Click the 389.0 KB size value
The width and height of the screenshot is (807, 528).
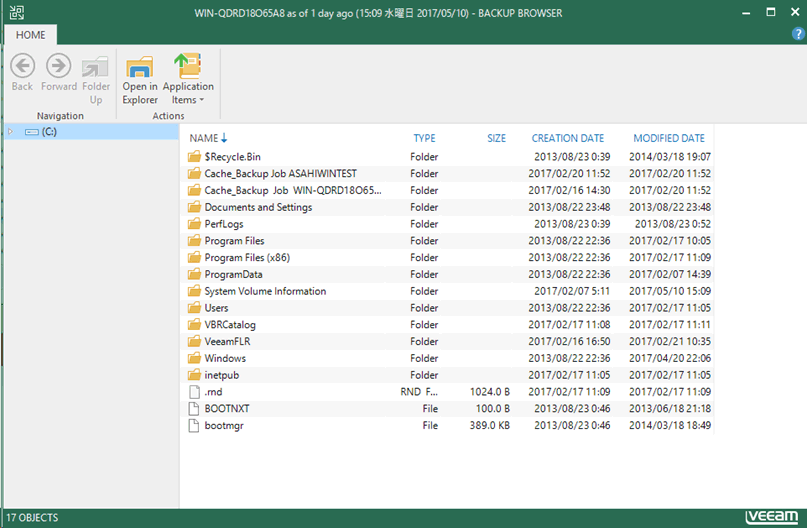[x=489, y=426]
